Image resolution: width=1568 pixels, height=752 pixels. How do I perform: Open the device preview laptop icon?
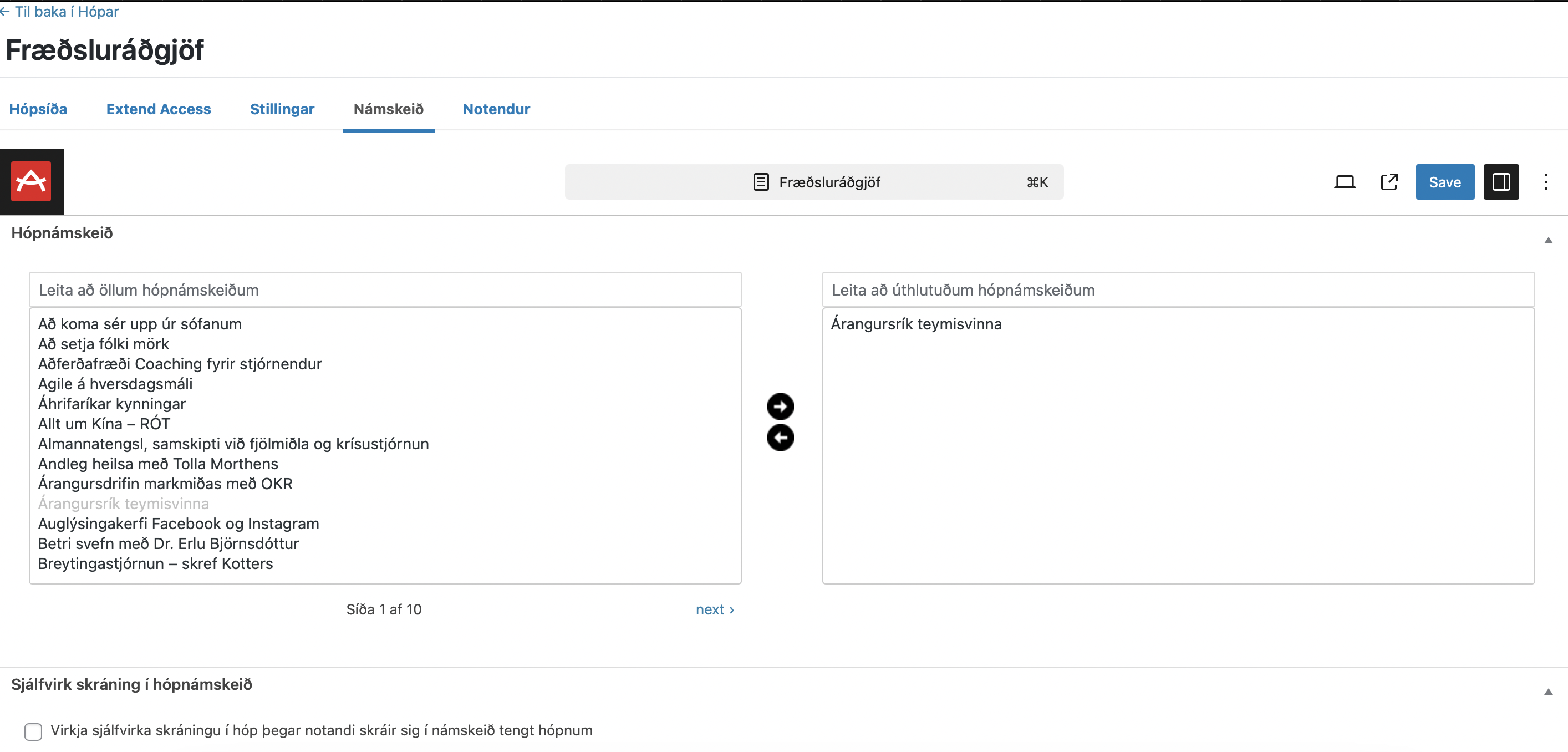point(1344,182)
